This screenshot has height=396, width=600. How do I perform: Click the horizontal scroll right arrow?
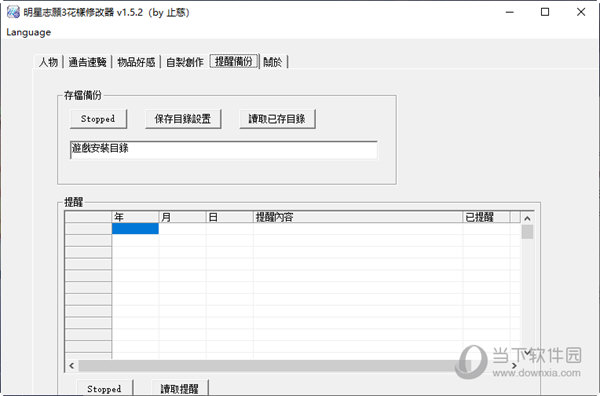(x=514, y=366)
